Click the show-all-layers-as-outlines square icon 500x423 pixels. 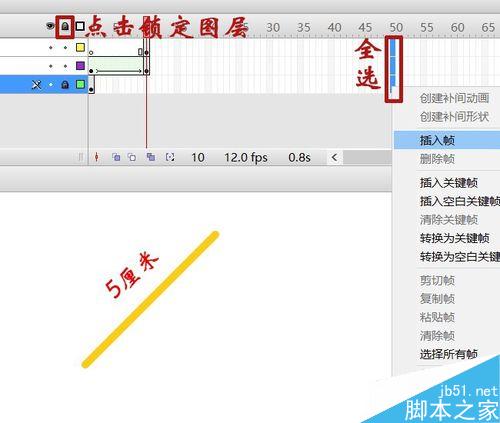[x=80, y=26]
